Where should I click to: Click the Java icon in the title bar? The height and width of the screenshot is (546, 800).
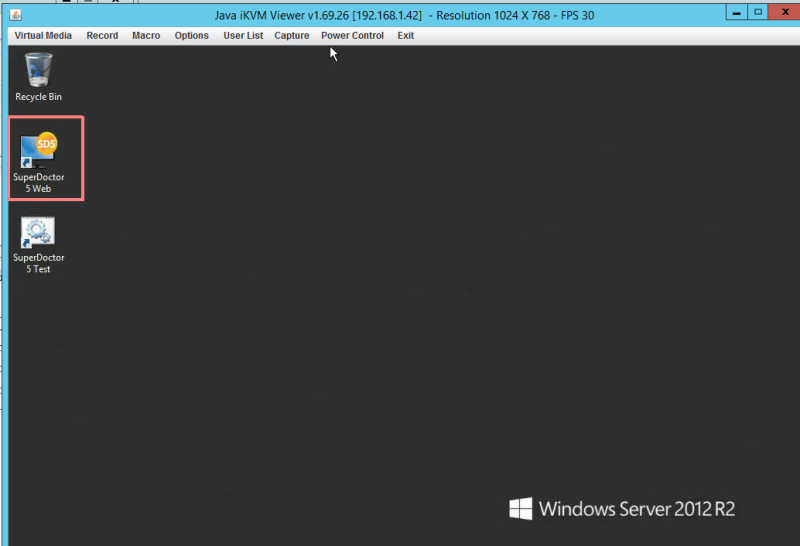pyautogui.click(x=16, y=15)
